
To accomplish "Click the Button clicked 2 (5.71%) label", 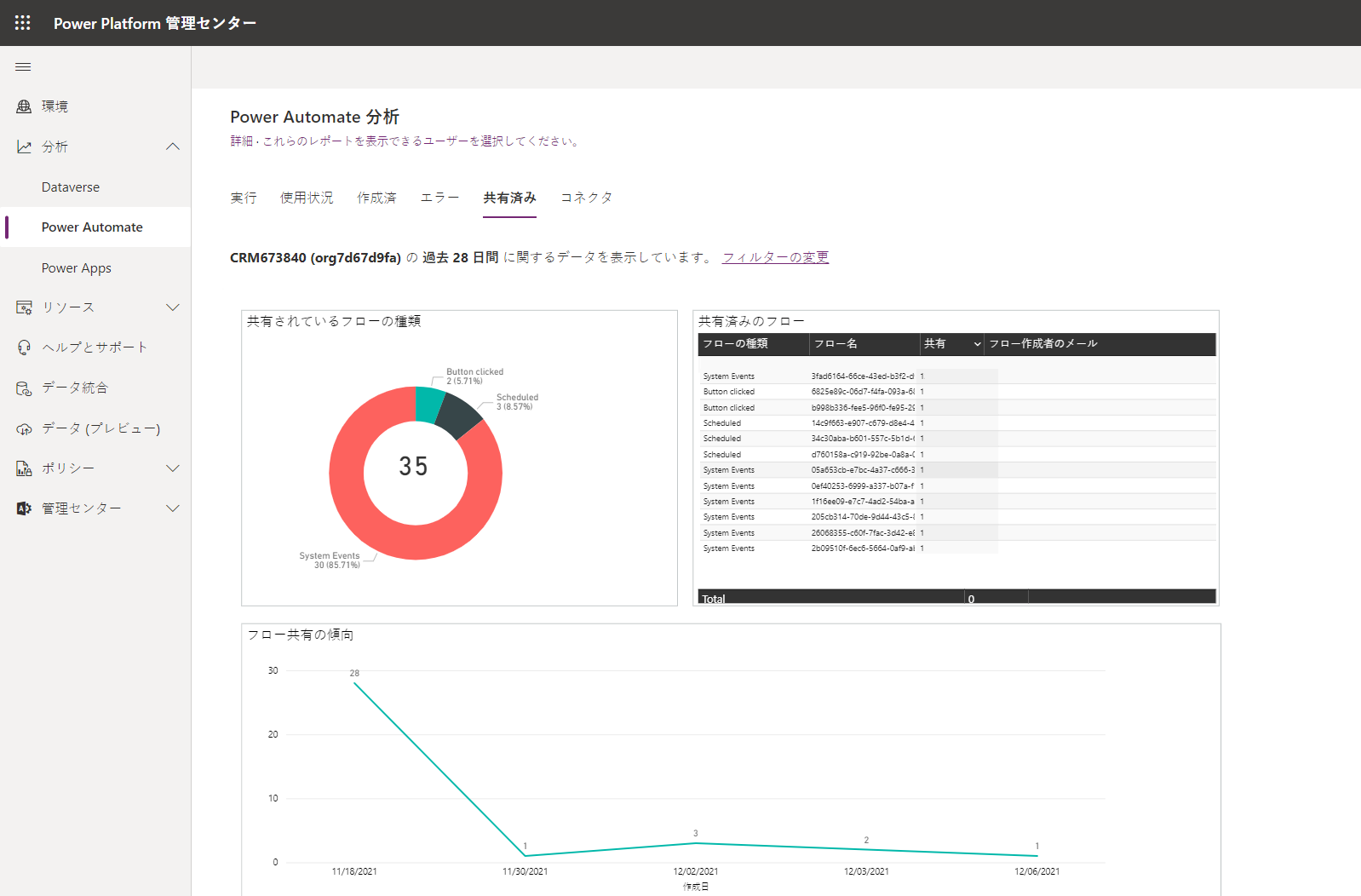I will [474, 376].
